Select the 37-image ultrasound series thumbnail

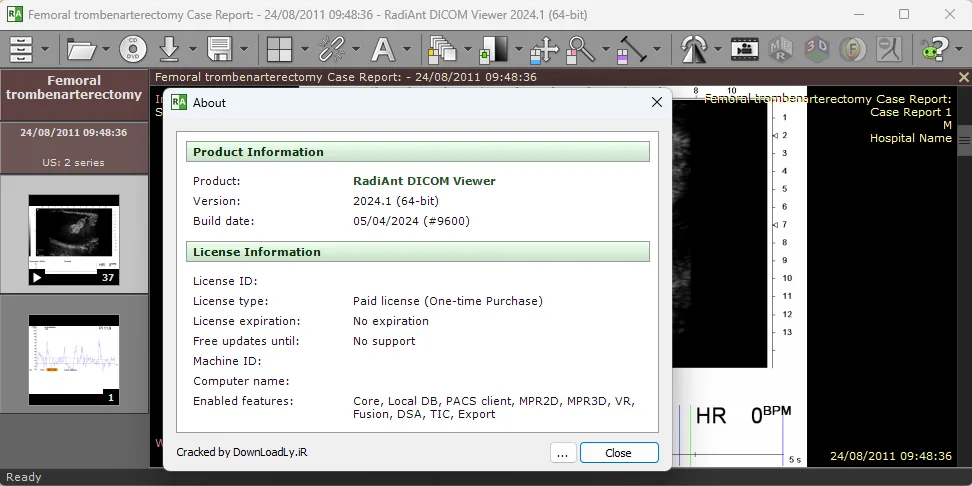click(74, 240)
